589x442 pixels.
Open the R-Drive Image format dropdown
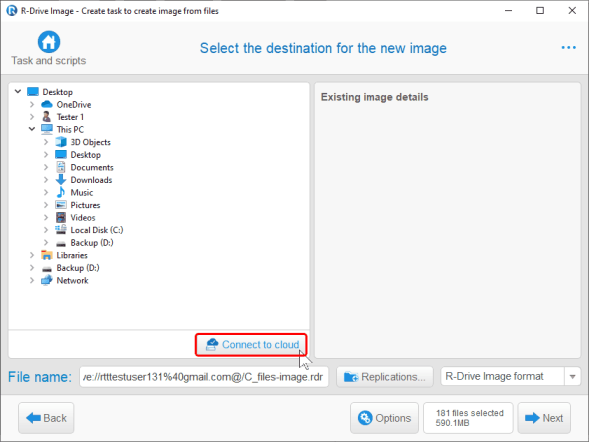coord(572,376)
